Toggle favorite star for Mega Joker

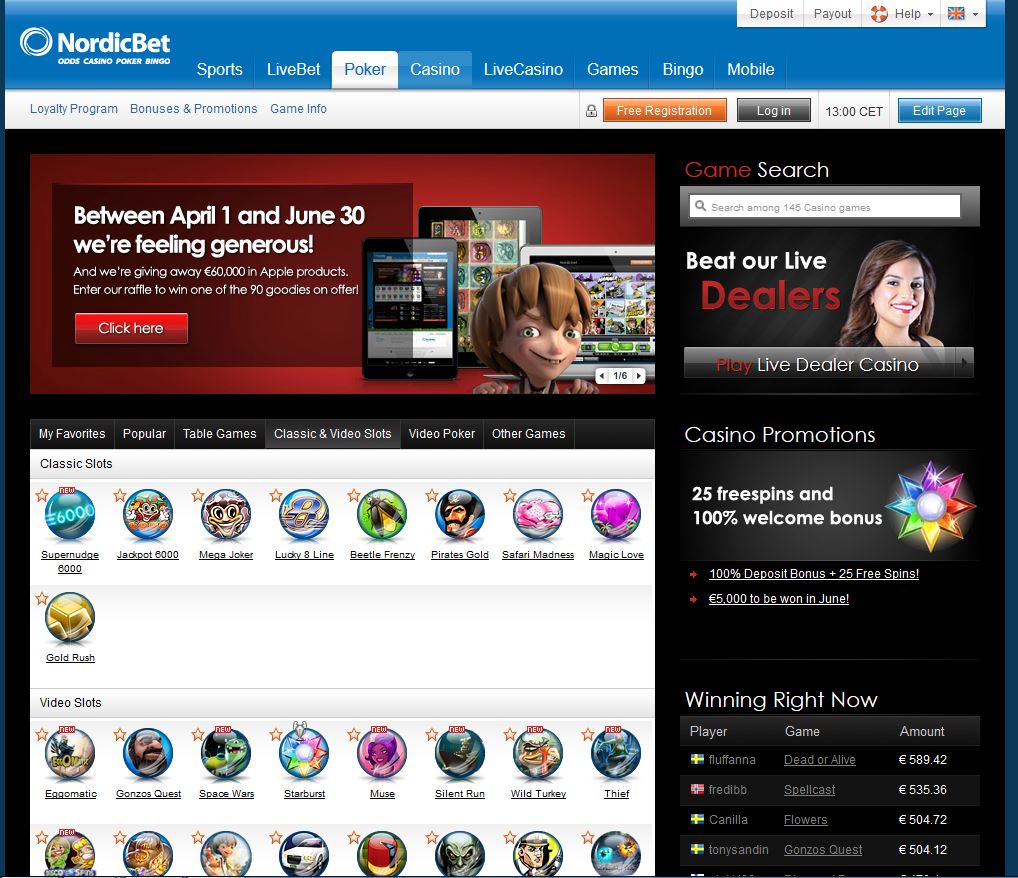tap(198, 495)
